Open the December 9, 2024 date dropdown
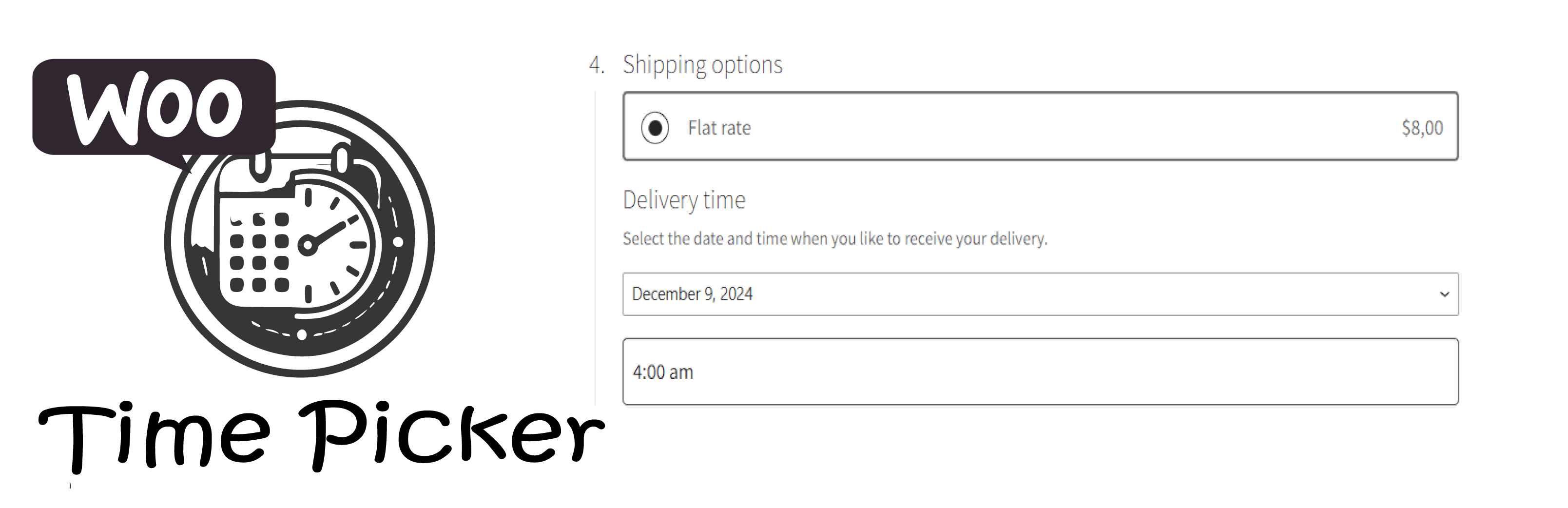 click(1040, 294)
